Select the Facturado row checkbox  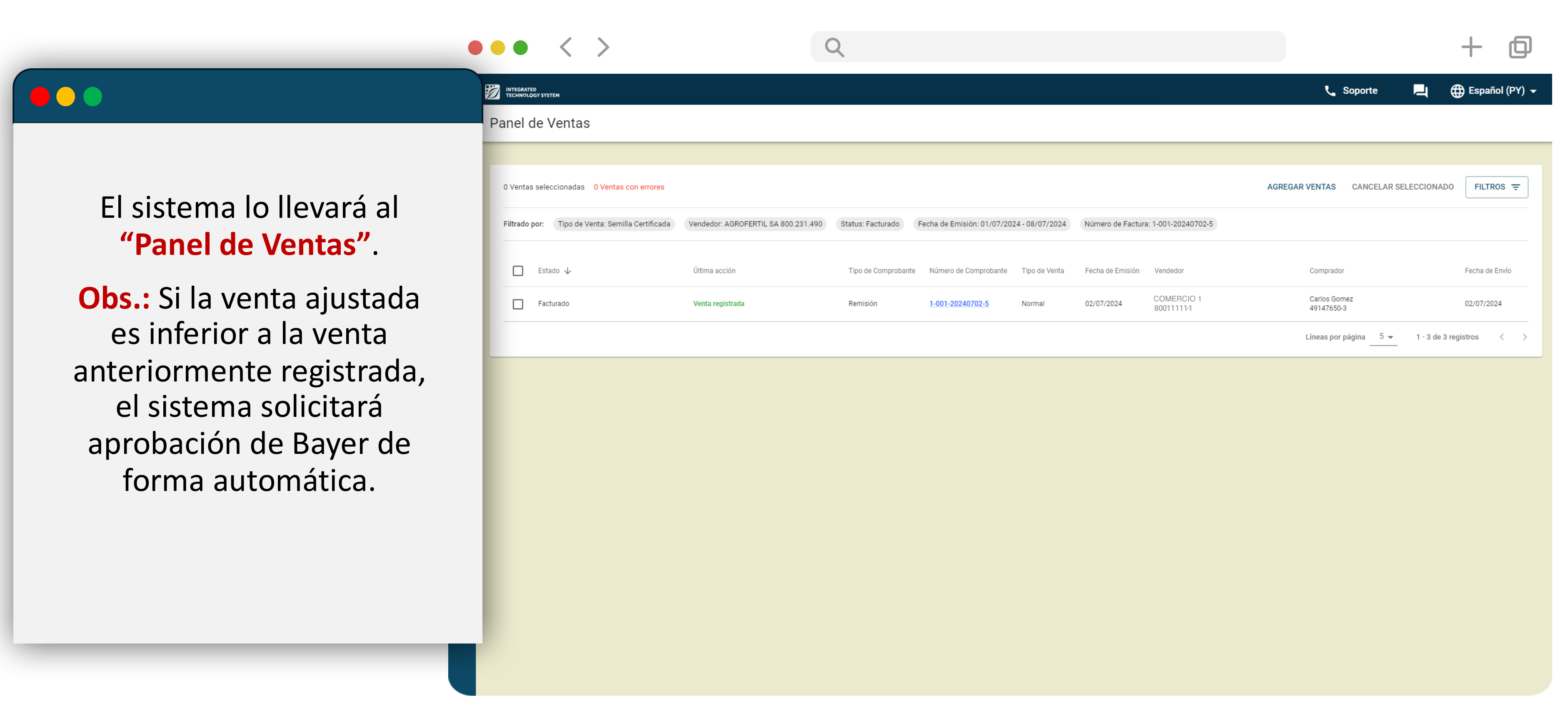[x=518, y=304]
